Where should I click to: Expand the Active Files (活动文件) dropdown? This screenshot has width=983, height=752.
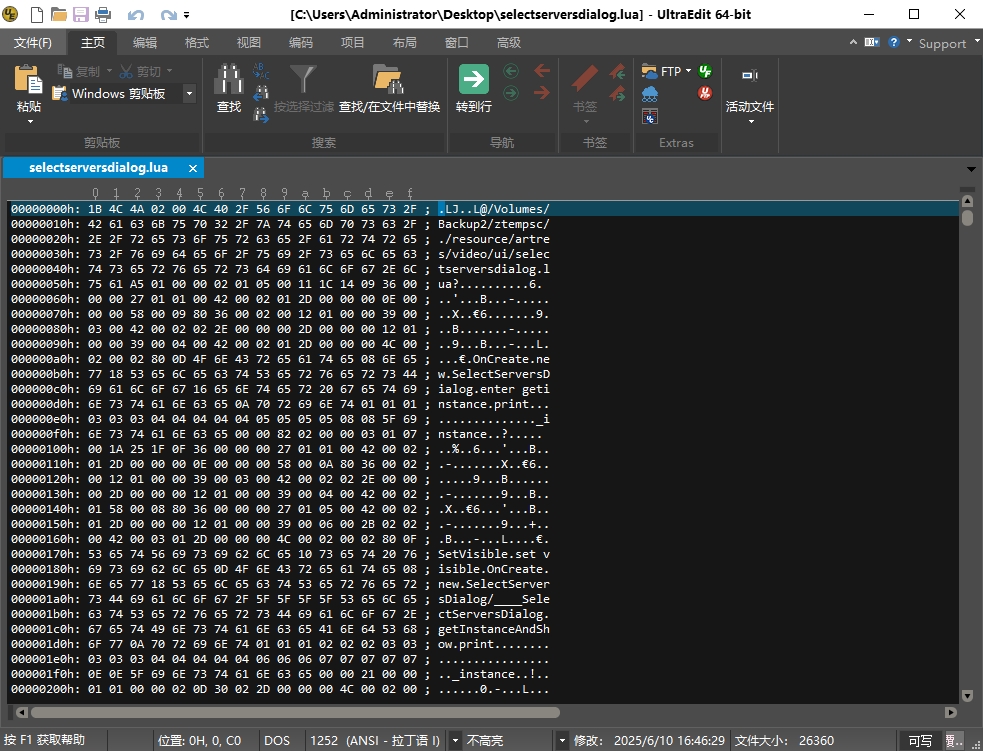[750, 121]
